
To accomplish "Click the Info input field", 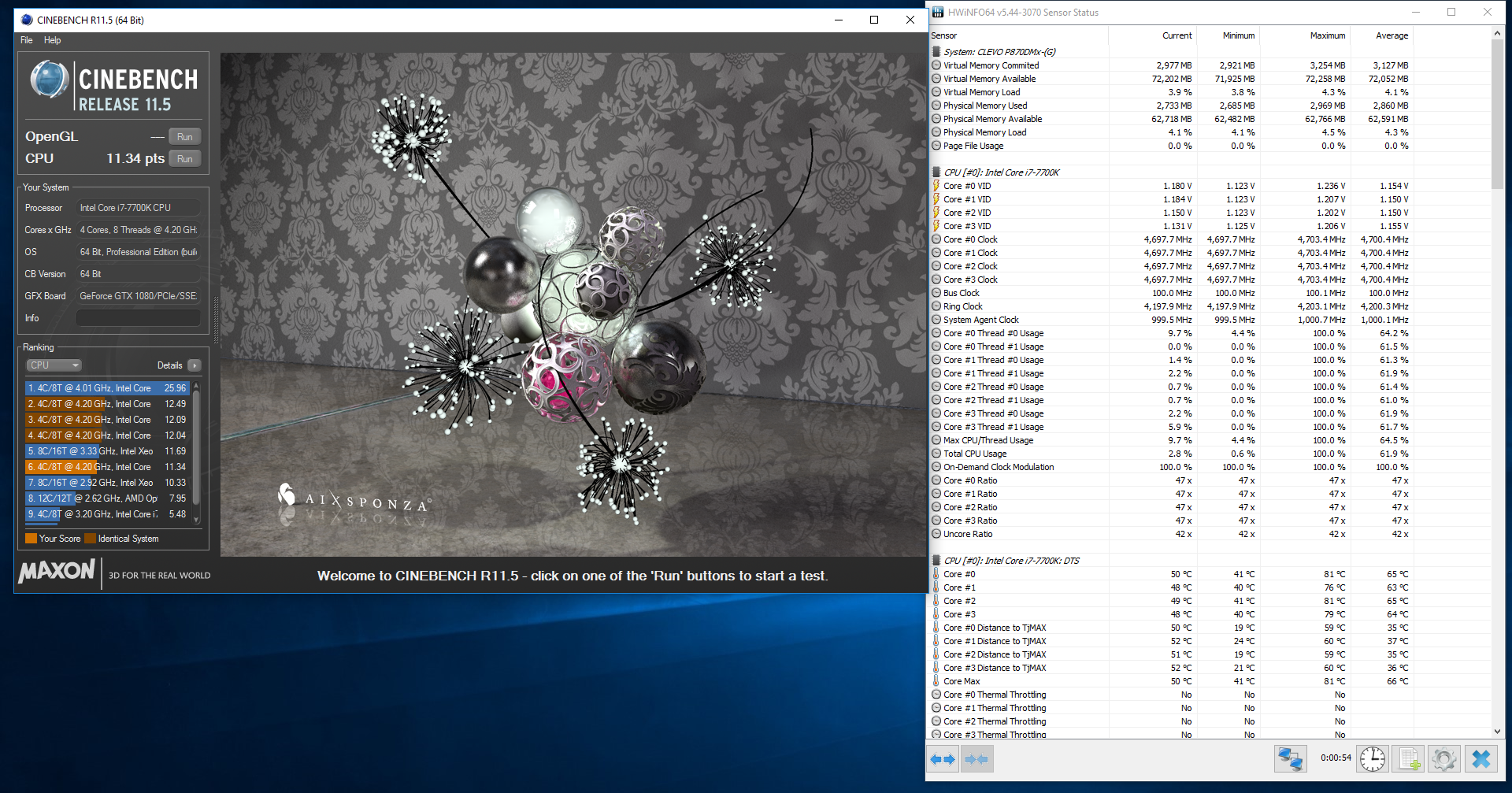I will tap(139, 318).
